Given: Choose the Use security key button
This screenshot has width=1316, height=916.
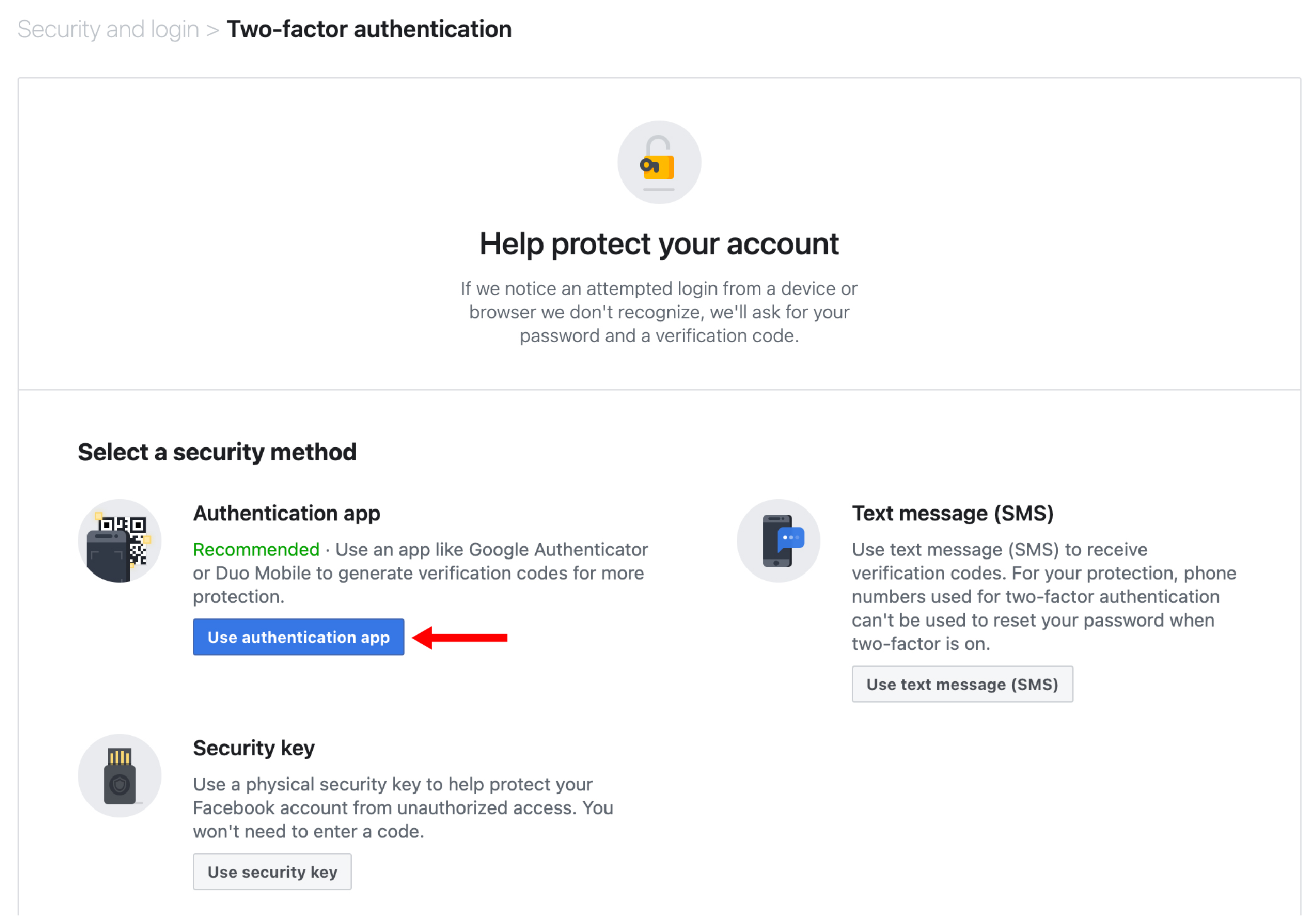Looking at the screenshot, I should click(x=272, y=872).
